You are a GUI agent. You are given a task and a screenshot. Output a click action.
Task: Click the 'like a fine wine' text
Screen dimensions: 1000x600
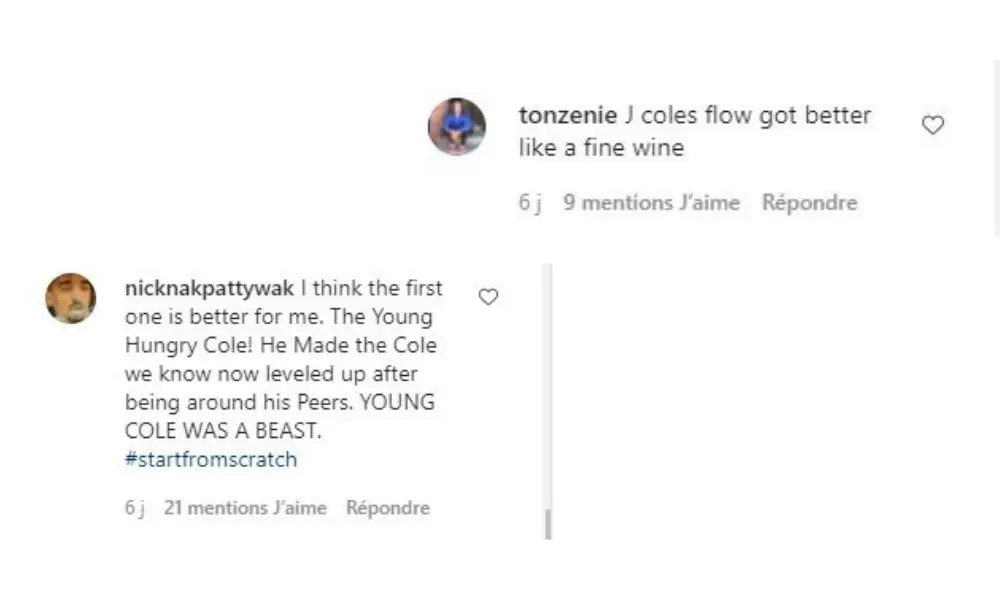(601, 149)
